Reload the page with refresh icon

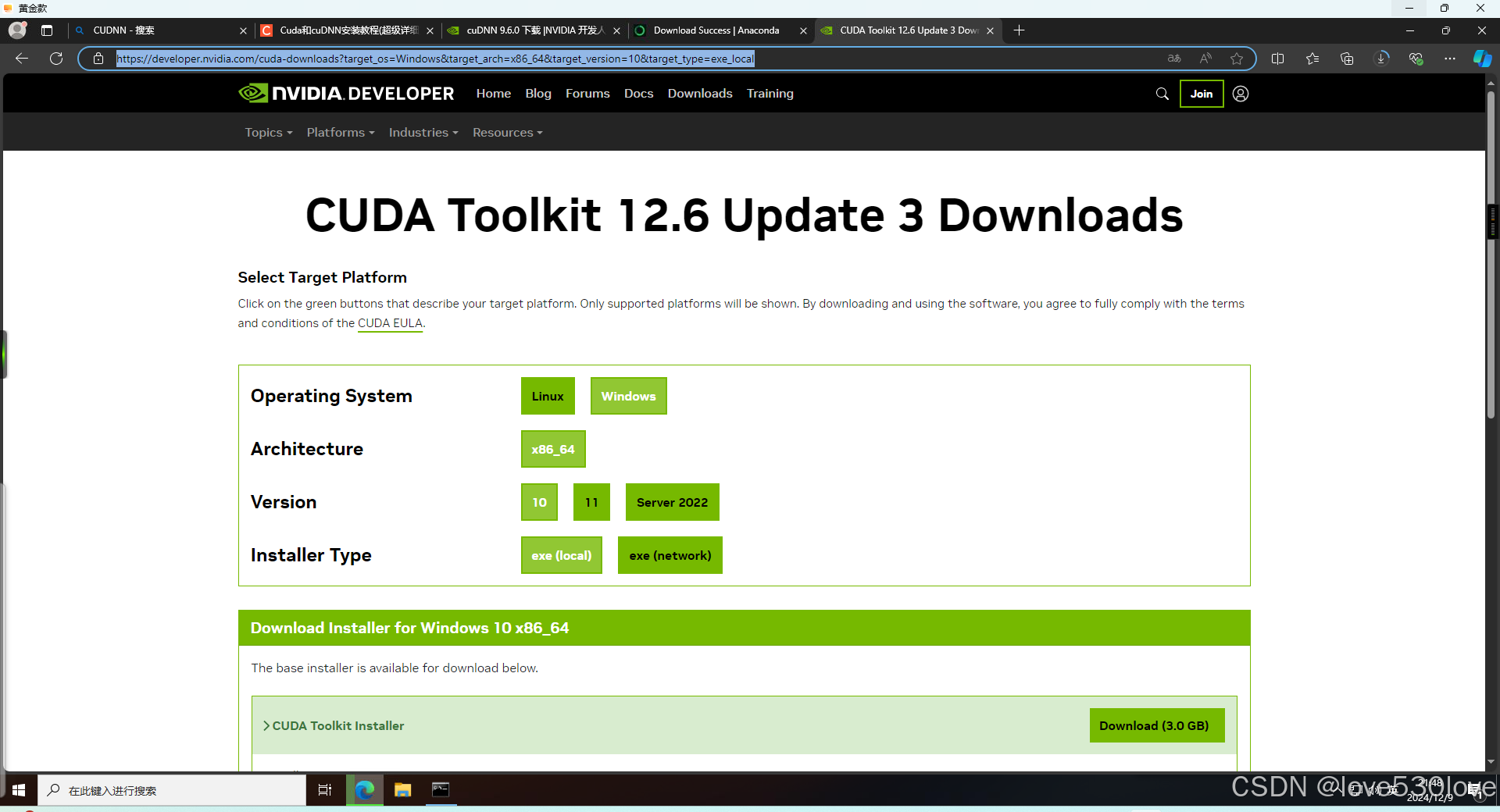pyautogui.click(x=56, y=59)
